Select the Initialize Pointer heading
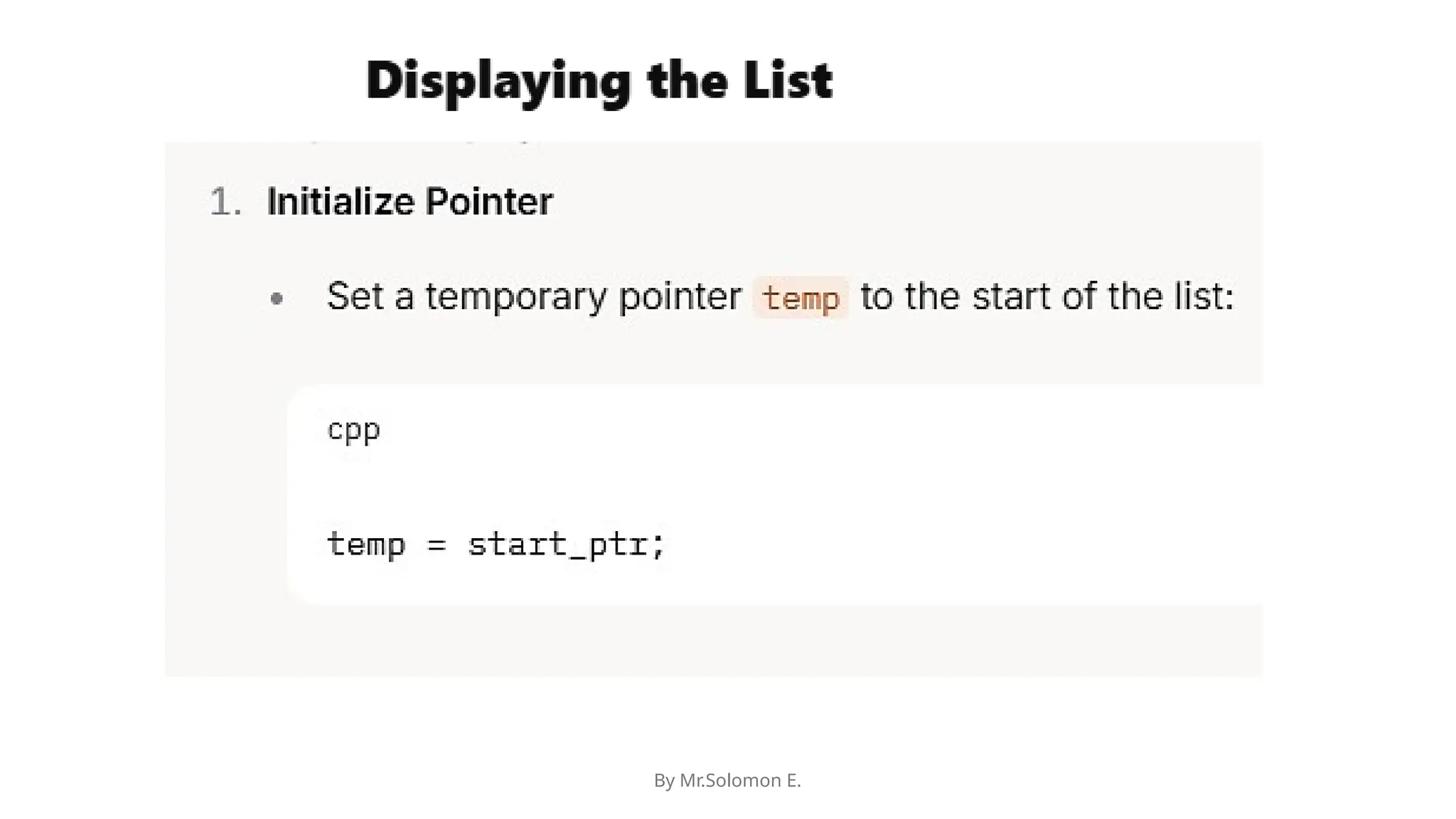The image size is (1456, 819). (409, 201)
